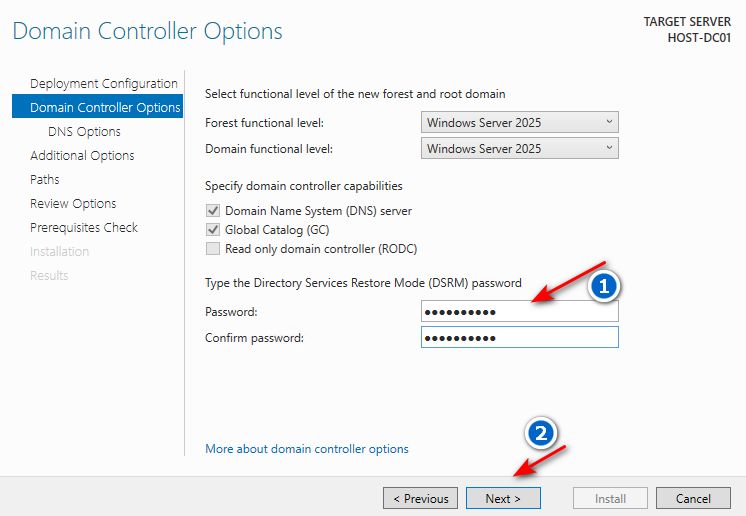Click the blue number 2 annotation badge
This screenshot has width=746, height=516.
pyautogui.click(x=541, y=433)
